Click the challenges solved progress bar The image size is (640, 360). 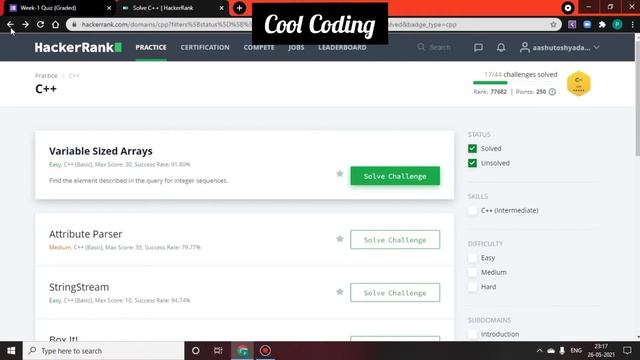click(x=515, y=83)
